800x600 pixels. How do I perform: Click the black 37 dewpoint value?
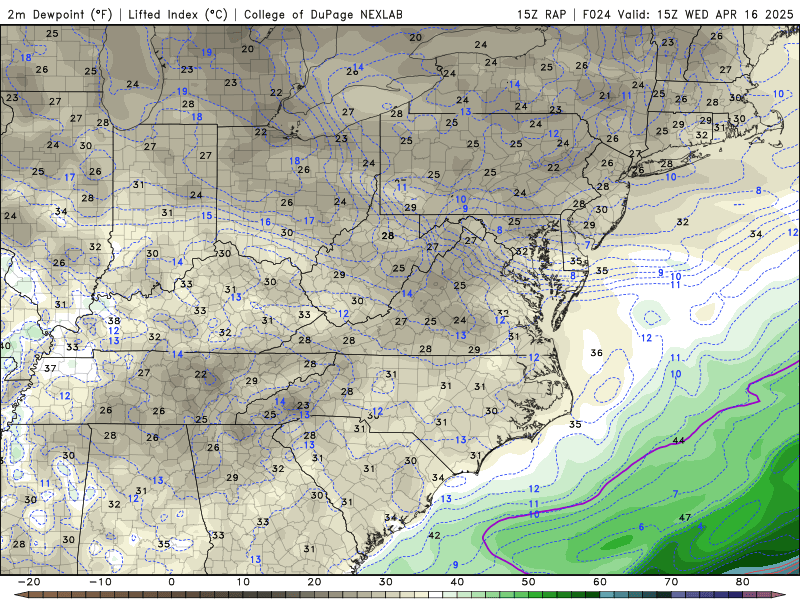[50, 368]
